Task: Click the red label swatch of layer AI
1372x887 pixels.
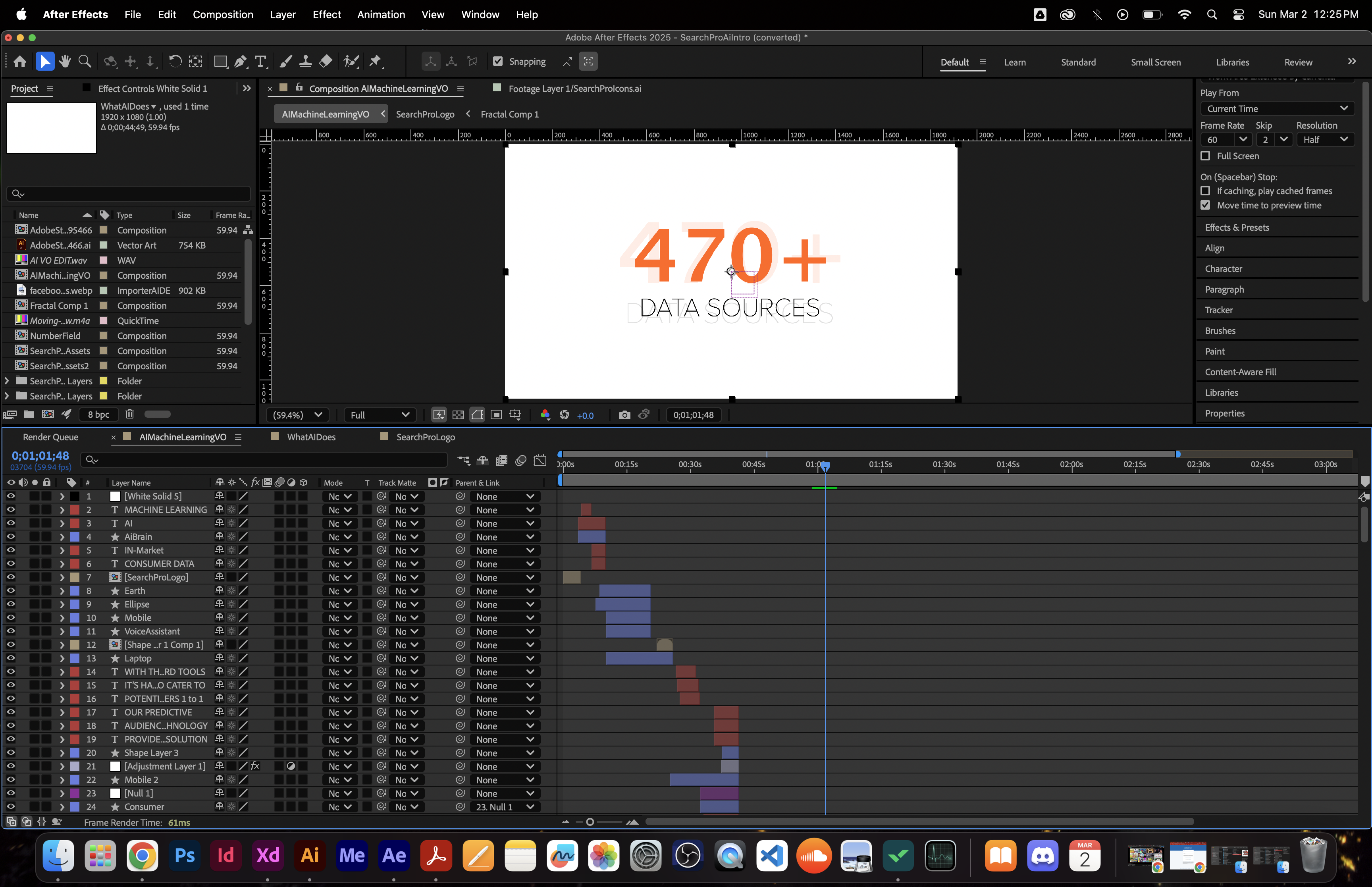Action: click(x=75, y=523)
